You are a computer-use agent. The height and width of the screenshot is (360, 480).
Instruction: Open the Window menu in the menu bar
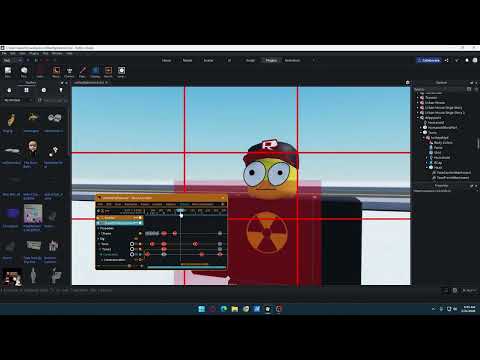(57, 53)
